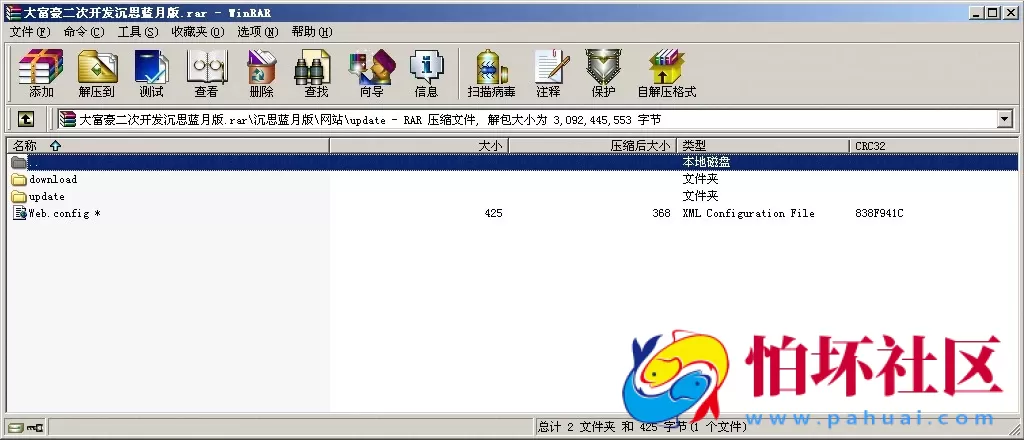The height and width of the screenshot is (440, 1024).
Task: Go up one level with arrow button
Action: click(x=25, y=119)
